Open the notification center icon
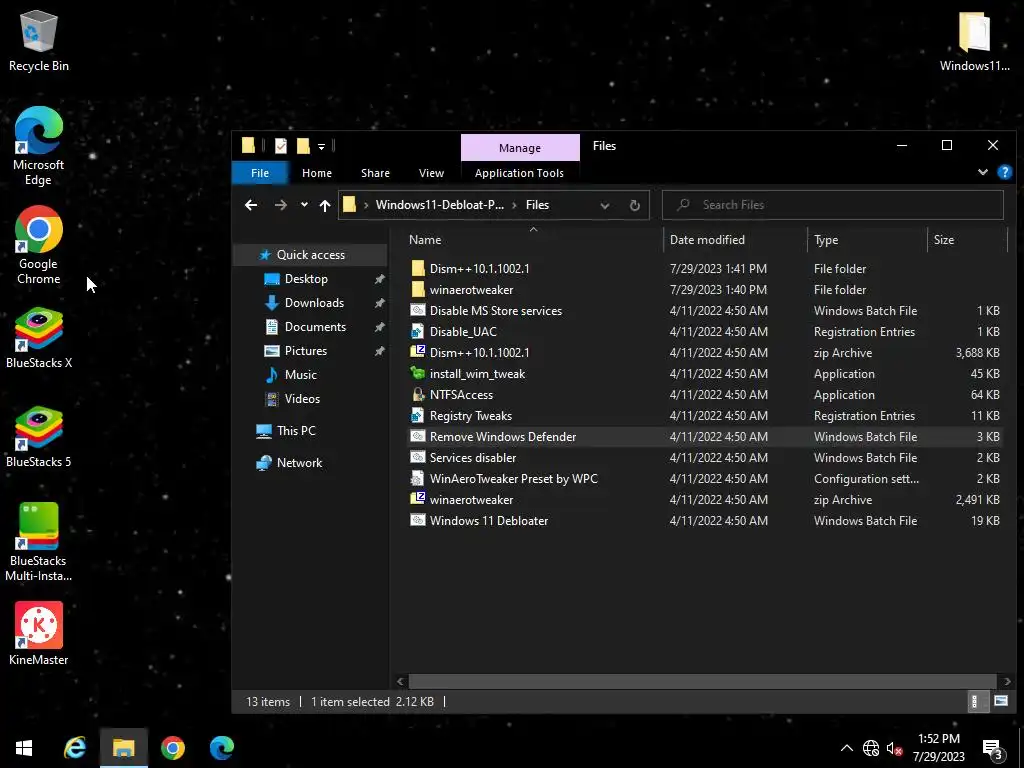 point(992,749)
